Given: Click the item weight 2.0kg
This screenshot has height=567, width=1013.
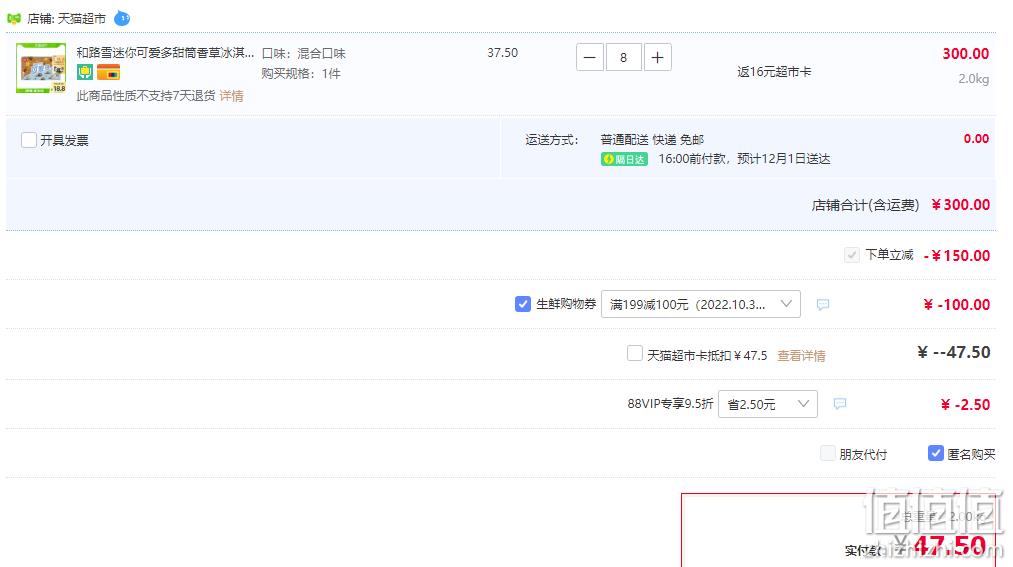Looking at the screenshot, I should click(x=974, y=79).
